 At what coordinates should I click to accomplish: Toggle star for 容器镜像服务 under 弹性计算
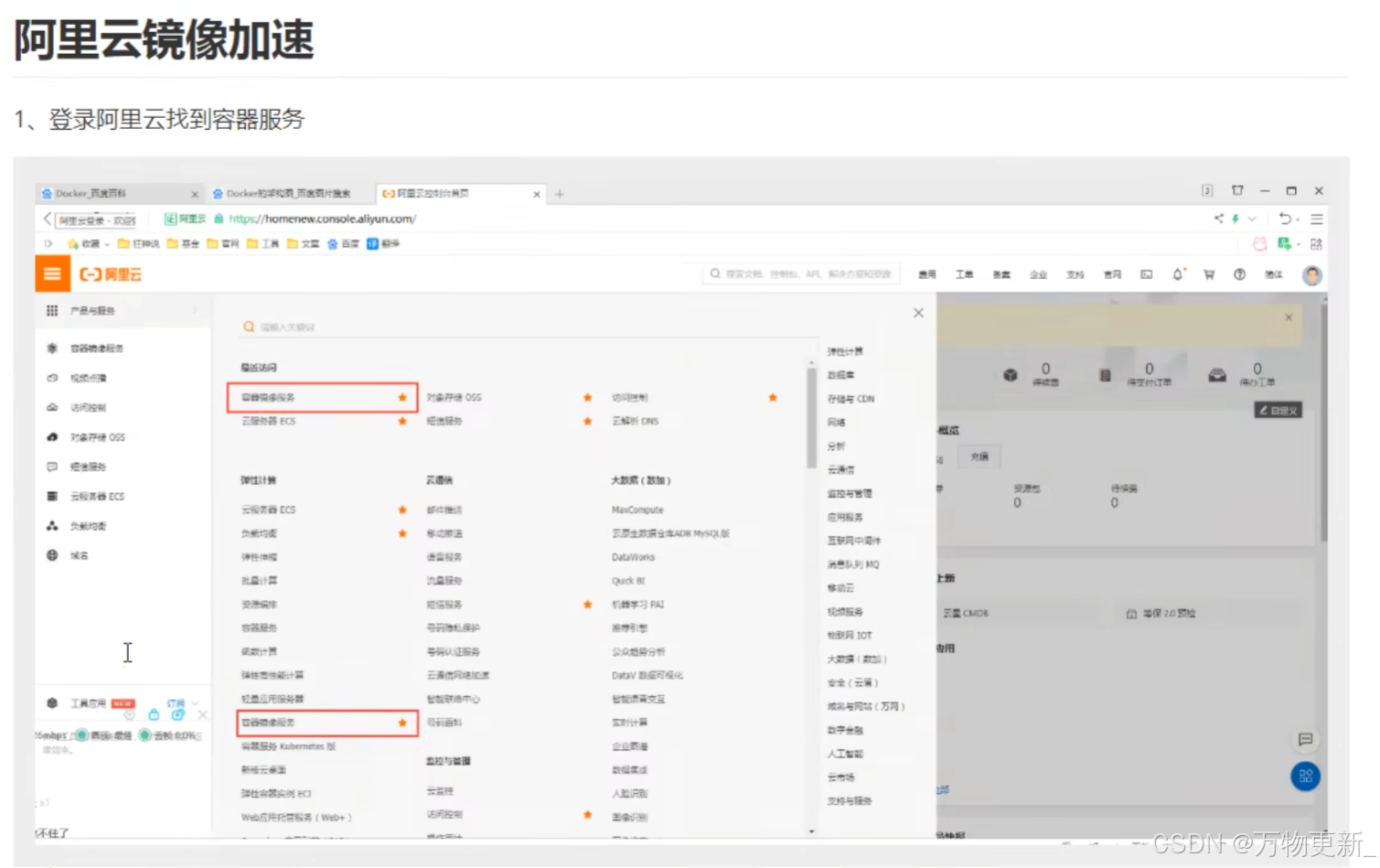point(402,723)
